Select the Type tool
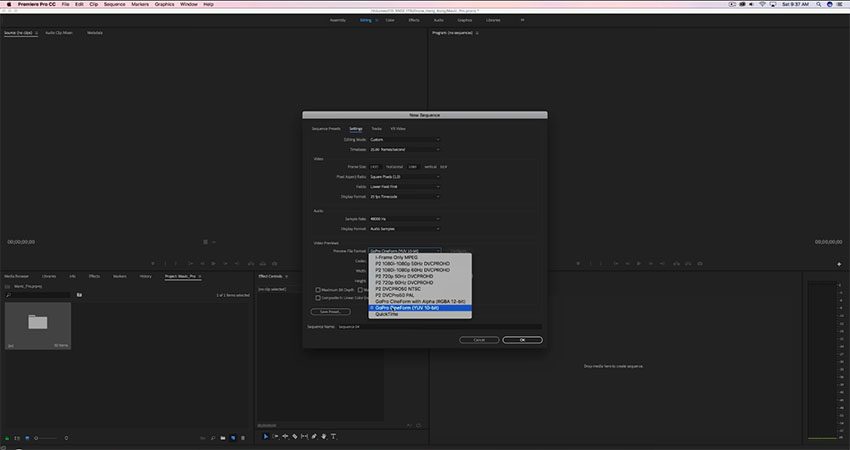Viewport: 850px width, 450px height. 333,436
